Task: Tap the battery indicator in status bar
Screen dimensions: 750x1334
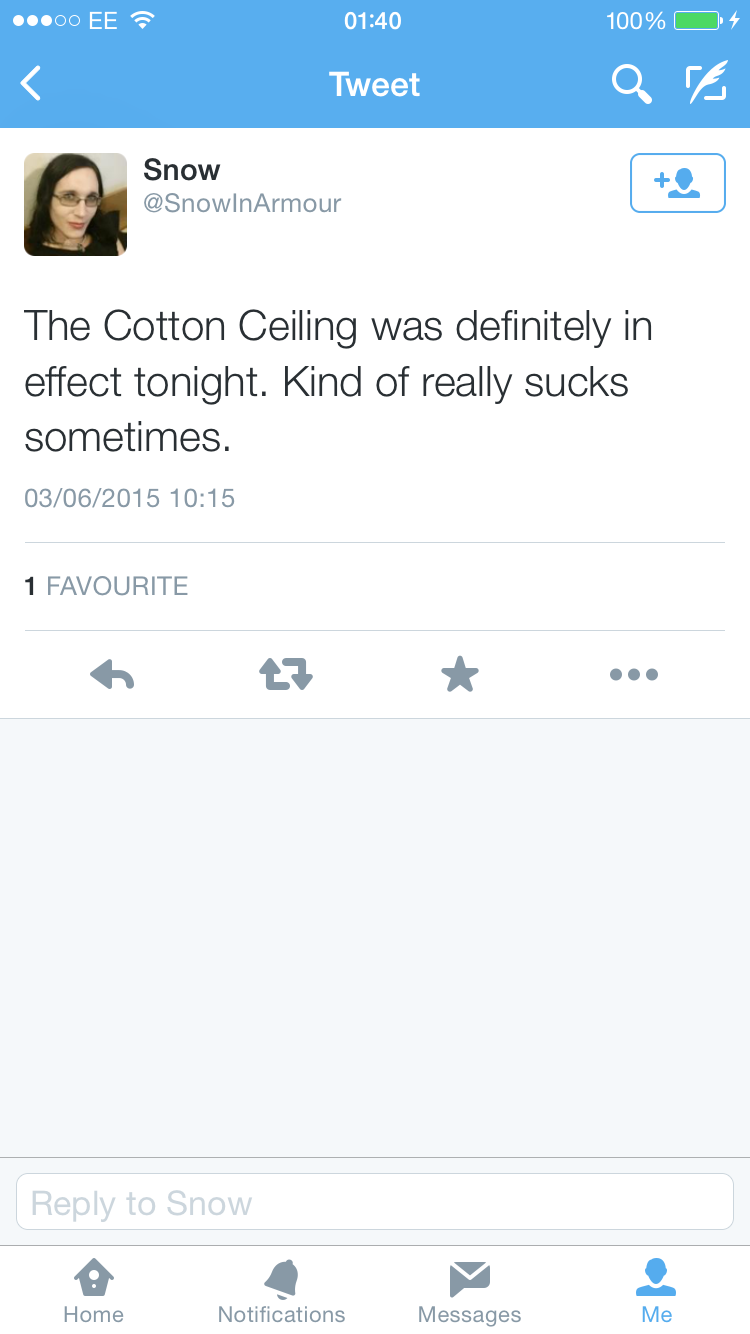Action: (x=698, y=21)
